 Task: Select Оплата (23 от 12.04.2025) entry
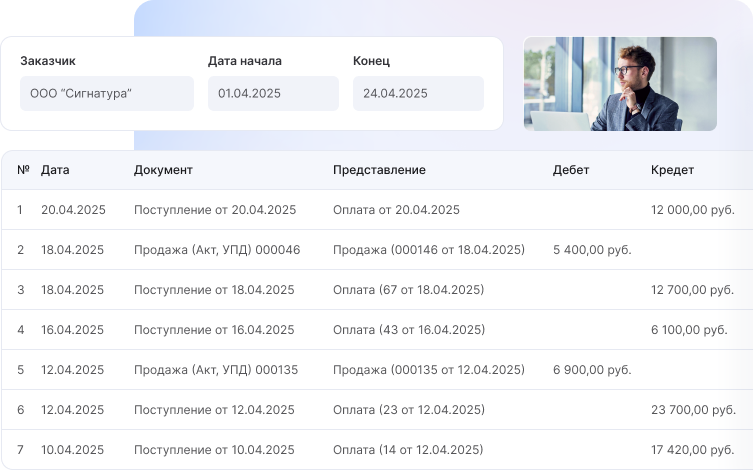(x=408, y=410)
